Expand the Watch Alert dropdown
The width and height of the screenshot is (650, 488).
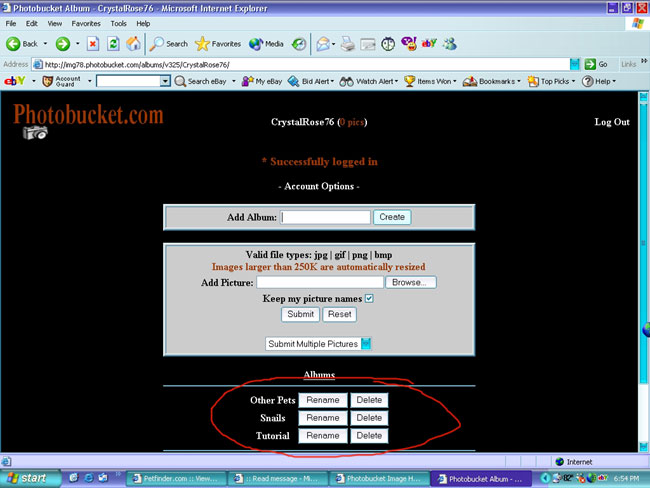pyautogui.click(x=396, y=81)
